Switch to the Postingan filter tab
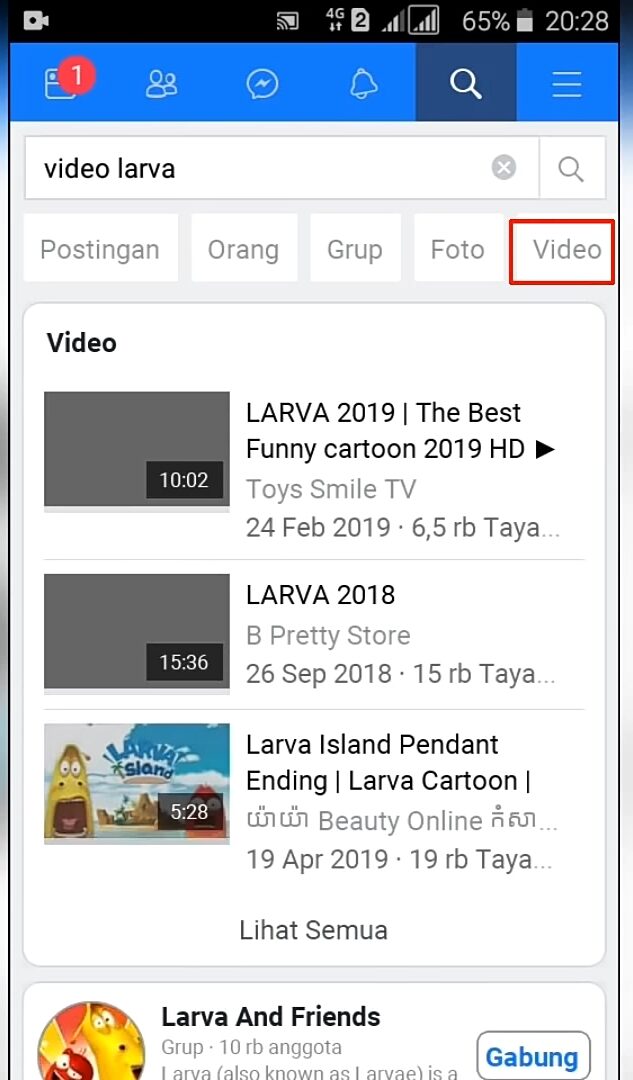633x1080 pixels. point(101,248)
